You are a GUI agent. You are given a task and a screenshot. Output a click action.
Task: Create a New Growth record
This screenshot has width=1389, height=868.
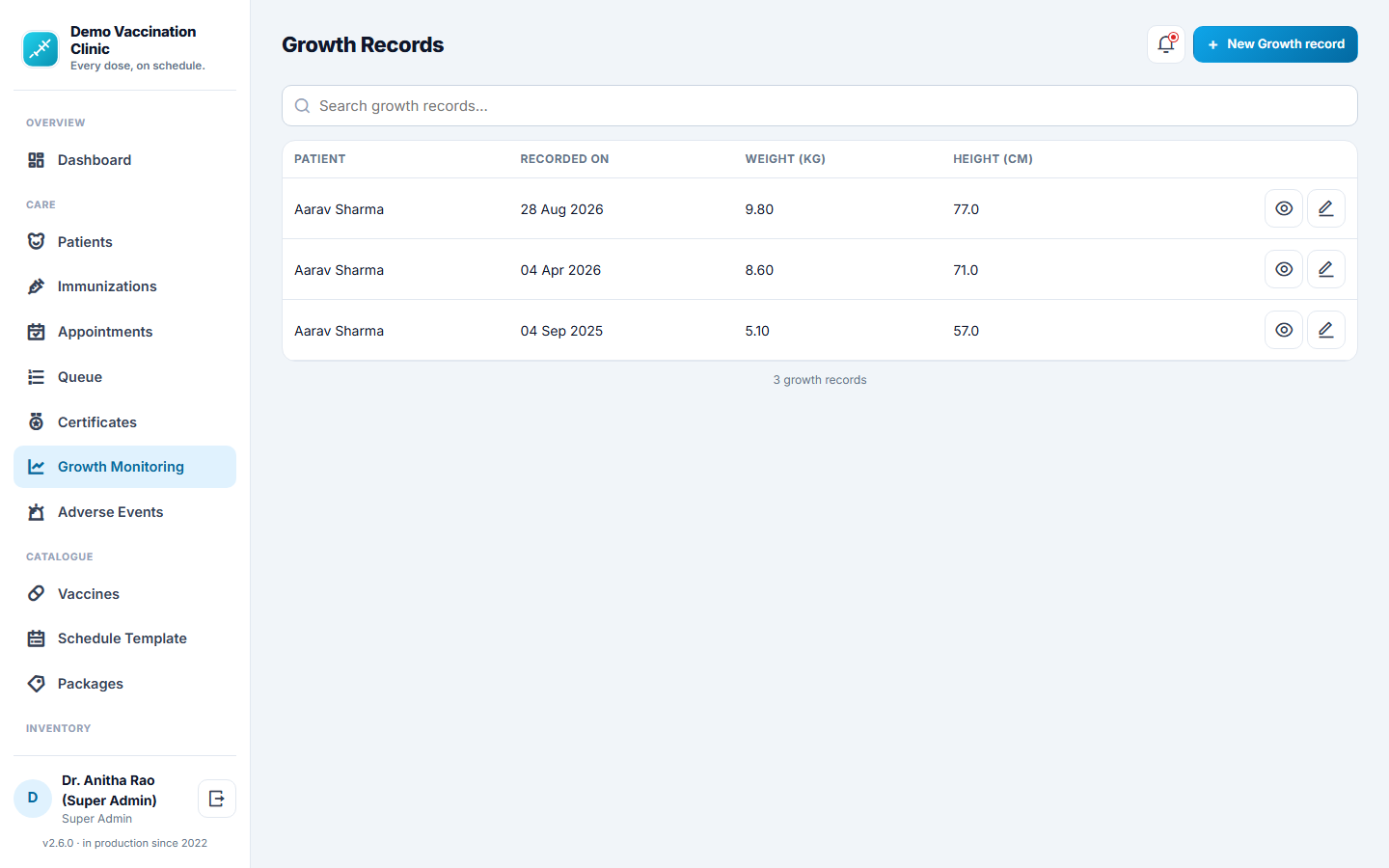pos(1275,44)
